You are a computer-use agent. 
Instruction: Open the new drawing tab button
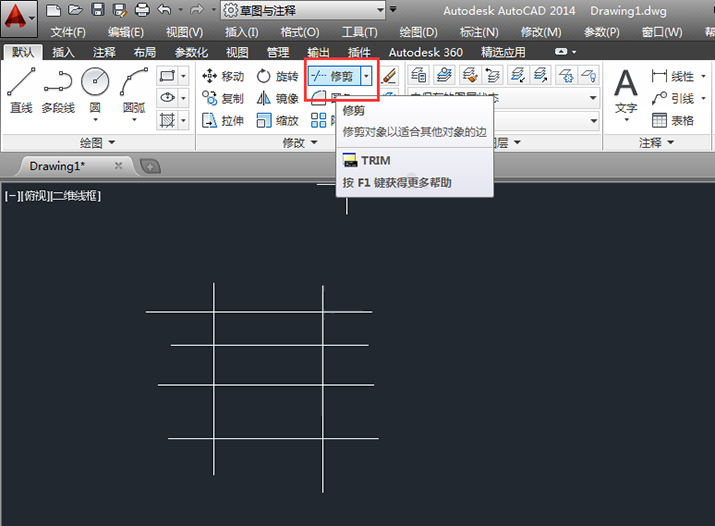point(150,166)
